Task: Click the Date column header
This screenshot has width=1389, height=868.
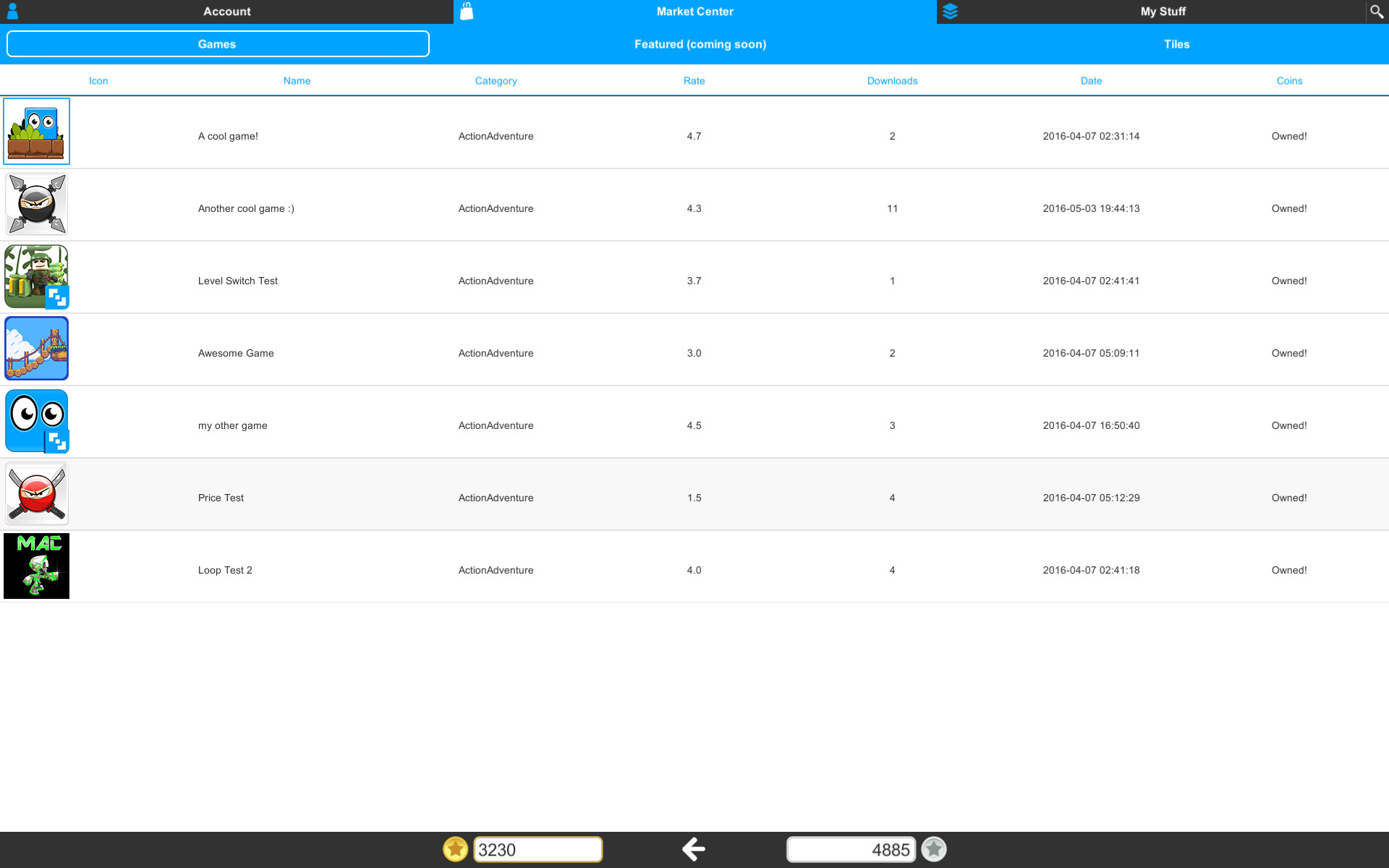Action: click(1091, 80)
